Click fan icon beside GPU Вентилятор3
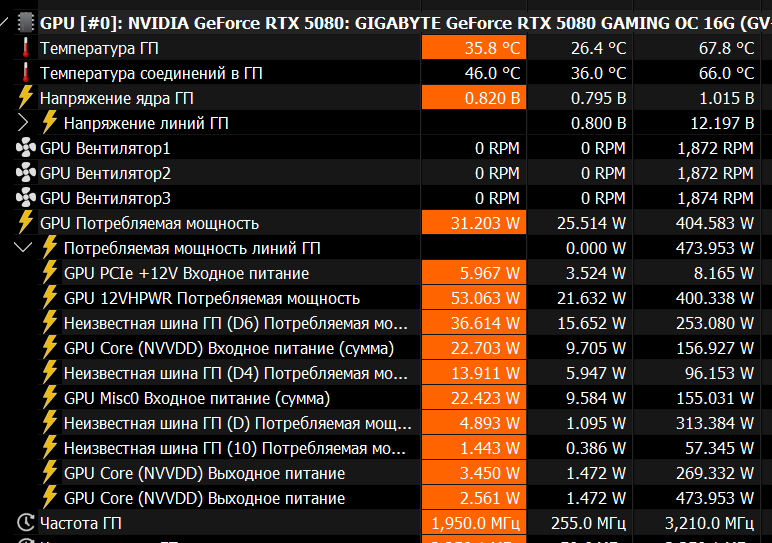The image size is (772, 543). (x=26, y=198)
